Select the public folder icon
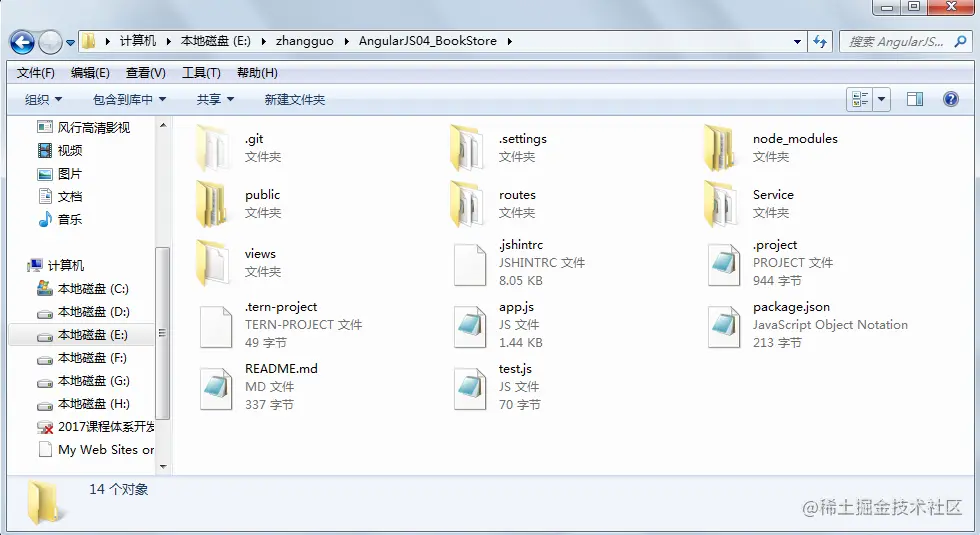Image resolution: width=980 pixels, height=535 pixels. tap(212, 204)
